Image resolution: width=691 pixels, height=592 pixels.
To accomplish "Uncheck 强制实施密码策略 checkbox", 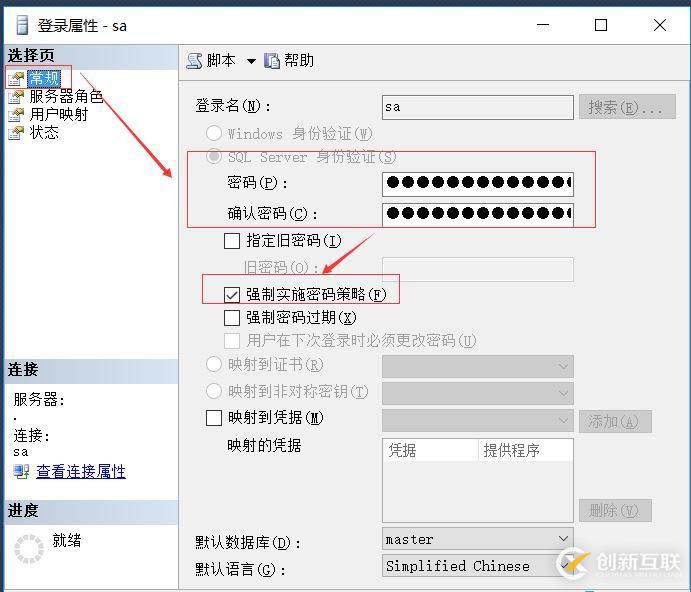I will [232, 294].
